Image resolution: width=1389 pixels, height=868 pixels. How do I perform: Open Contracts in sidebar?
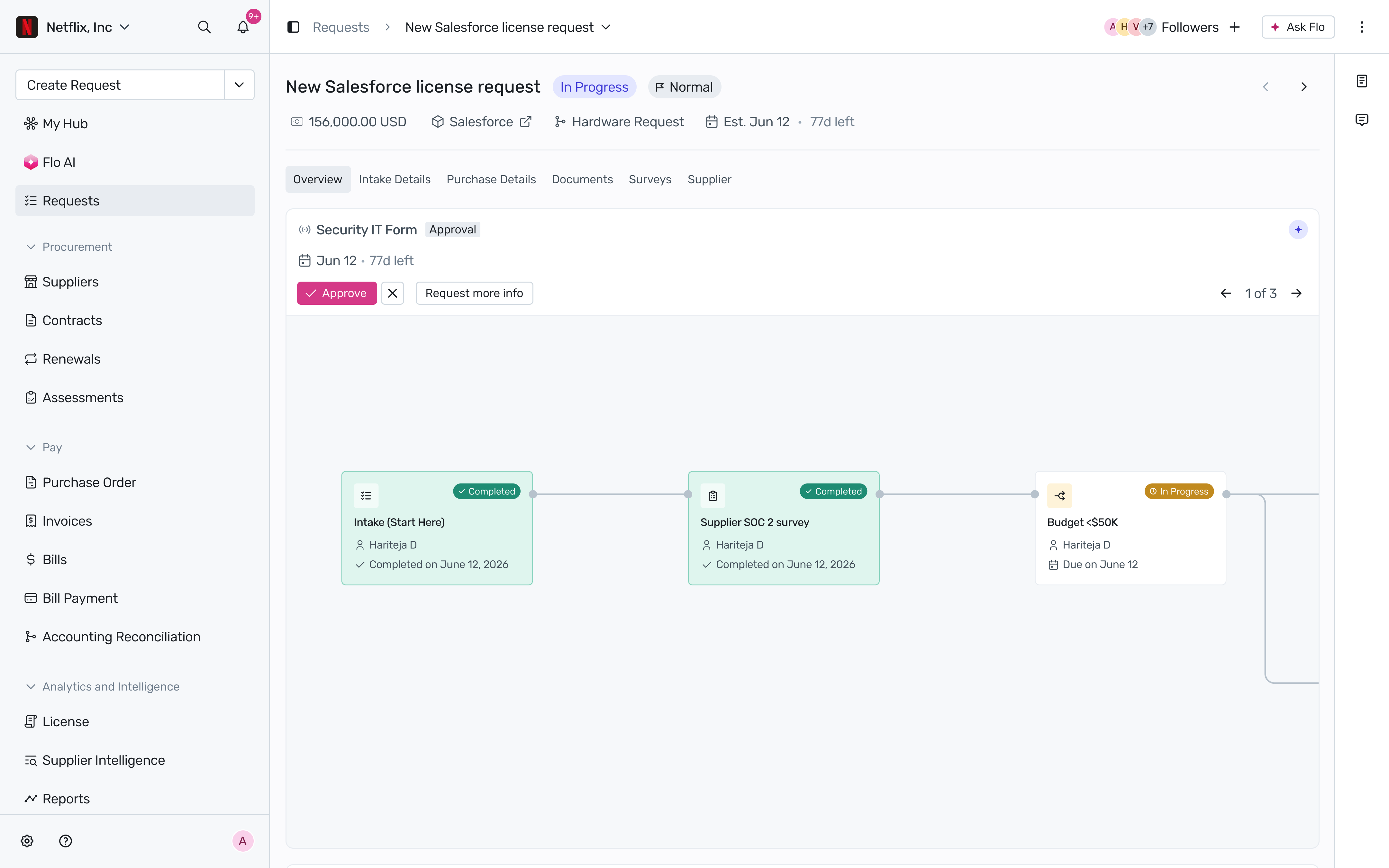[x=135, y=320]
